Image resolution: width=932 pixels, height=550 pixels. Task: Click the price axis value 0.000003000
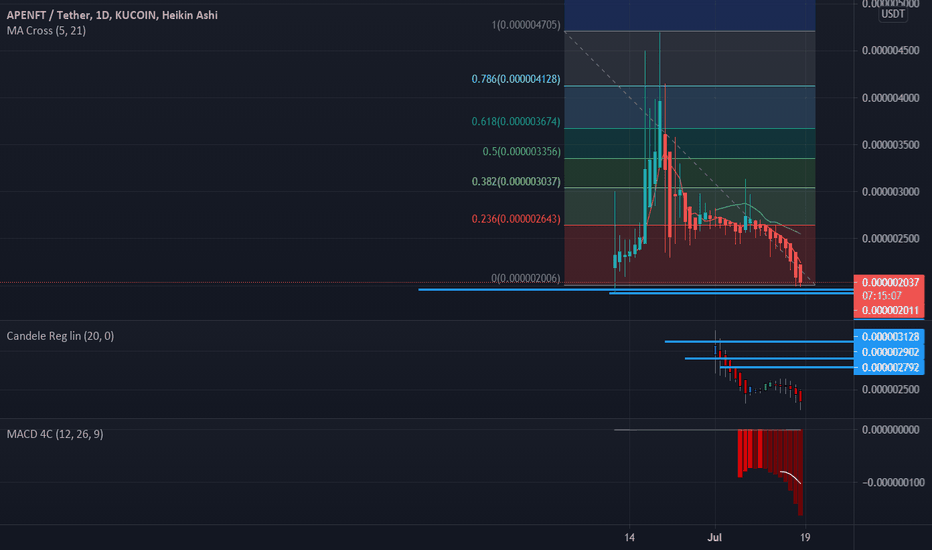tap(890, 191)
